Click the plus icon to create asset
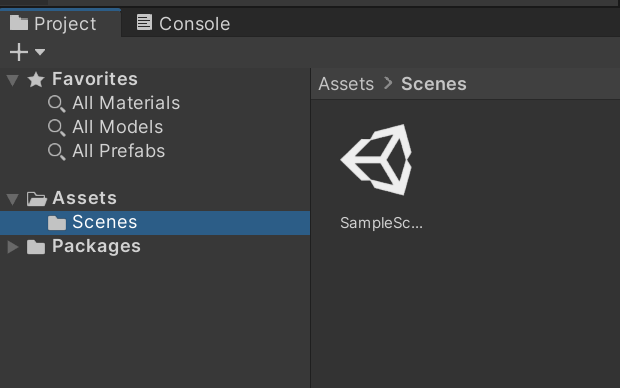Image resolution: width=620 pixels, height=388 pixels. [19, 52]
